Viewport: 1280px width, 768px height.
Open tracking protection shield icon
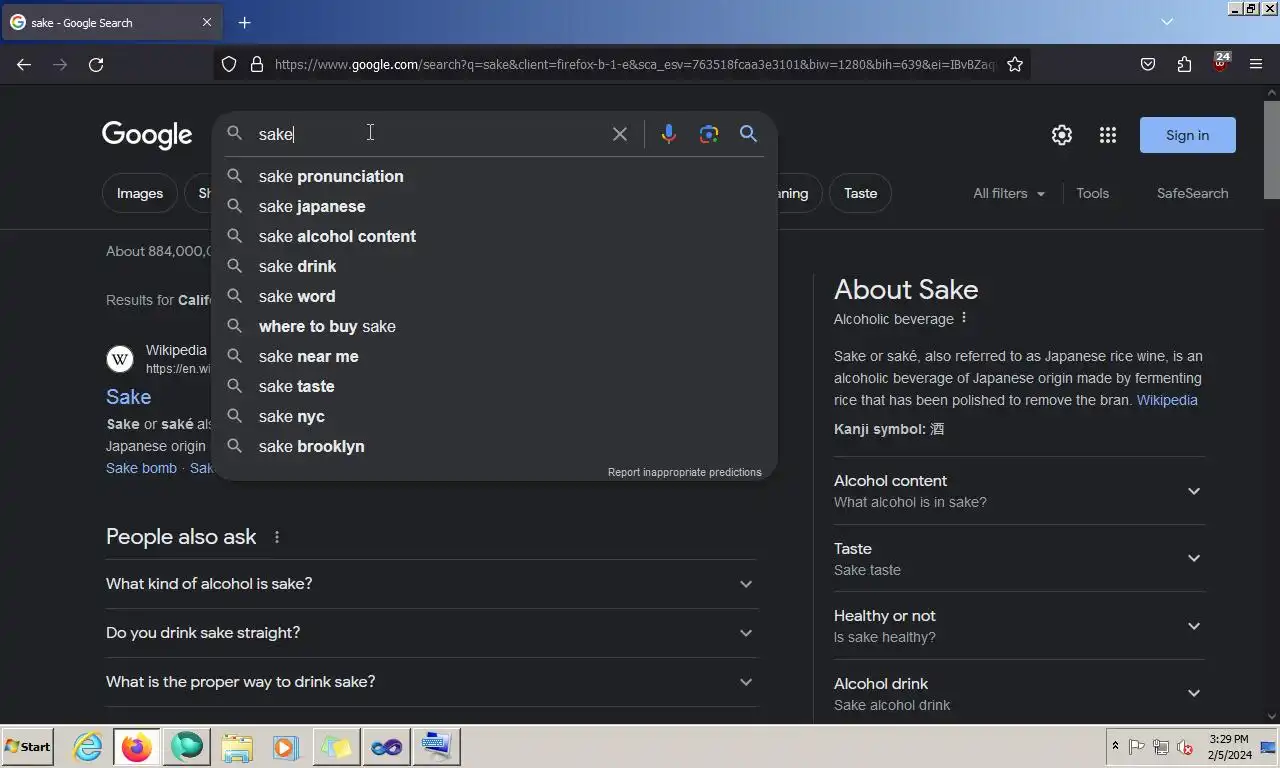pyautogui.click(x=229, y=64)
